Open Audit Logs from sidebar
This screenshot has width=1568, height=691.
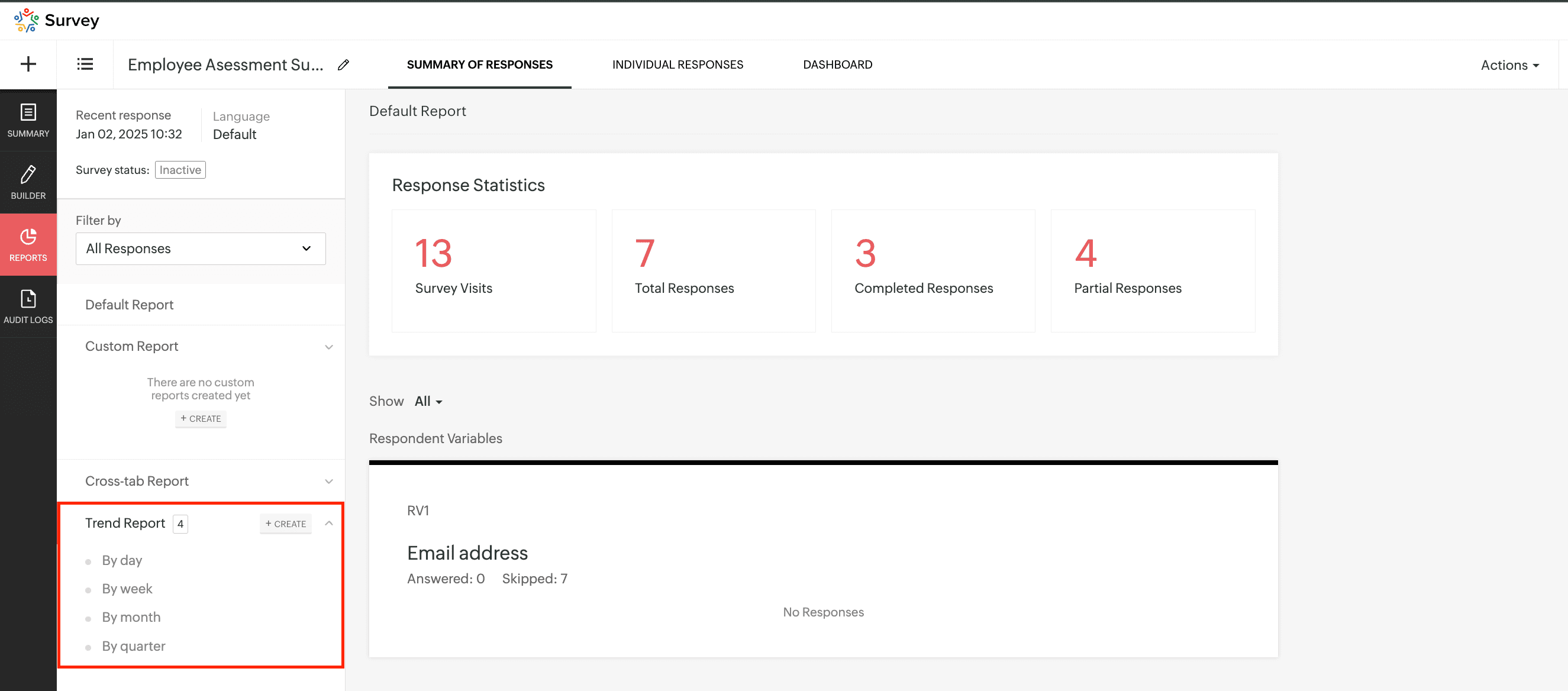coord(28,306)
